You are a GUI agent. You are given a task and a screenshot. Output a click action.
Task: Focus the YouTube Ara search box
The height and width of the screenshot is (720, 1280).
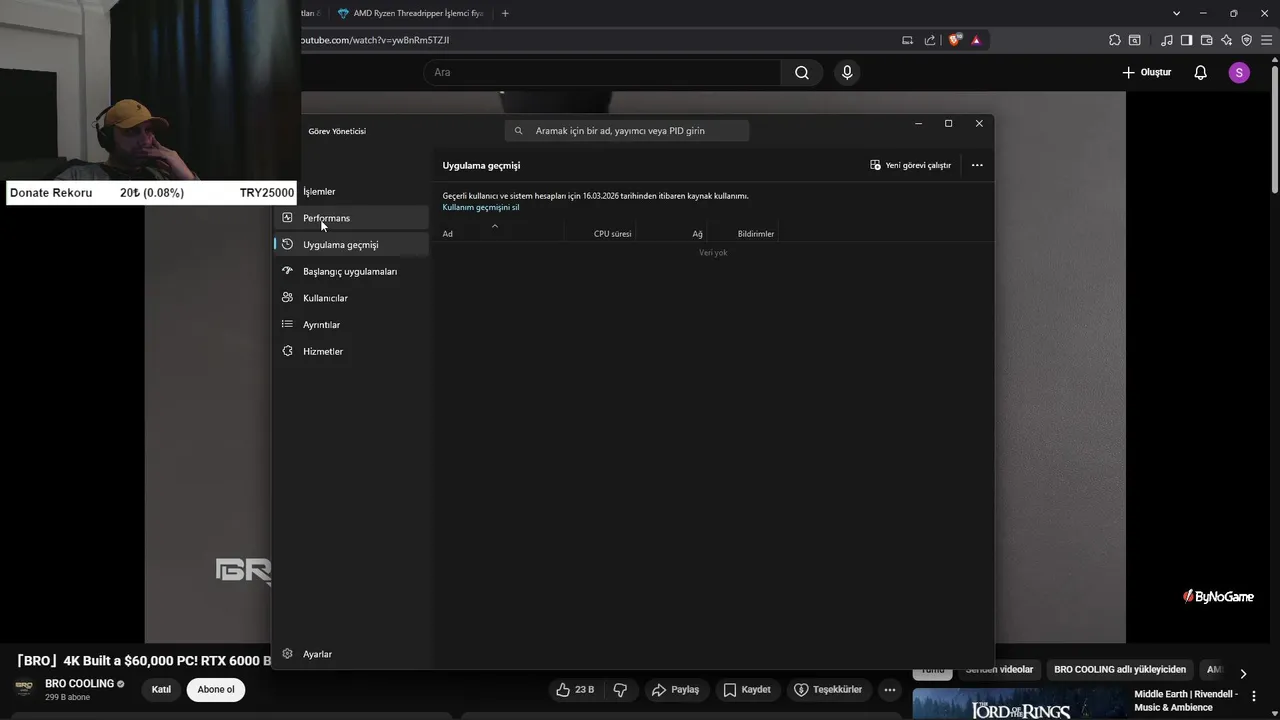602,72
